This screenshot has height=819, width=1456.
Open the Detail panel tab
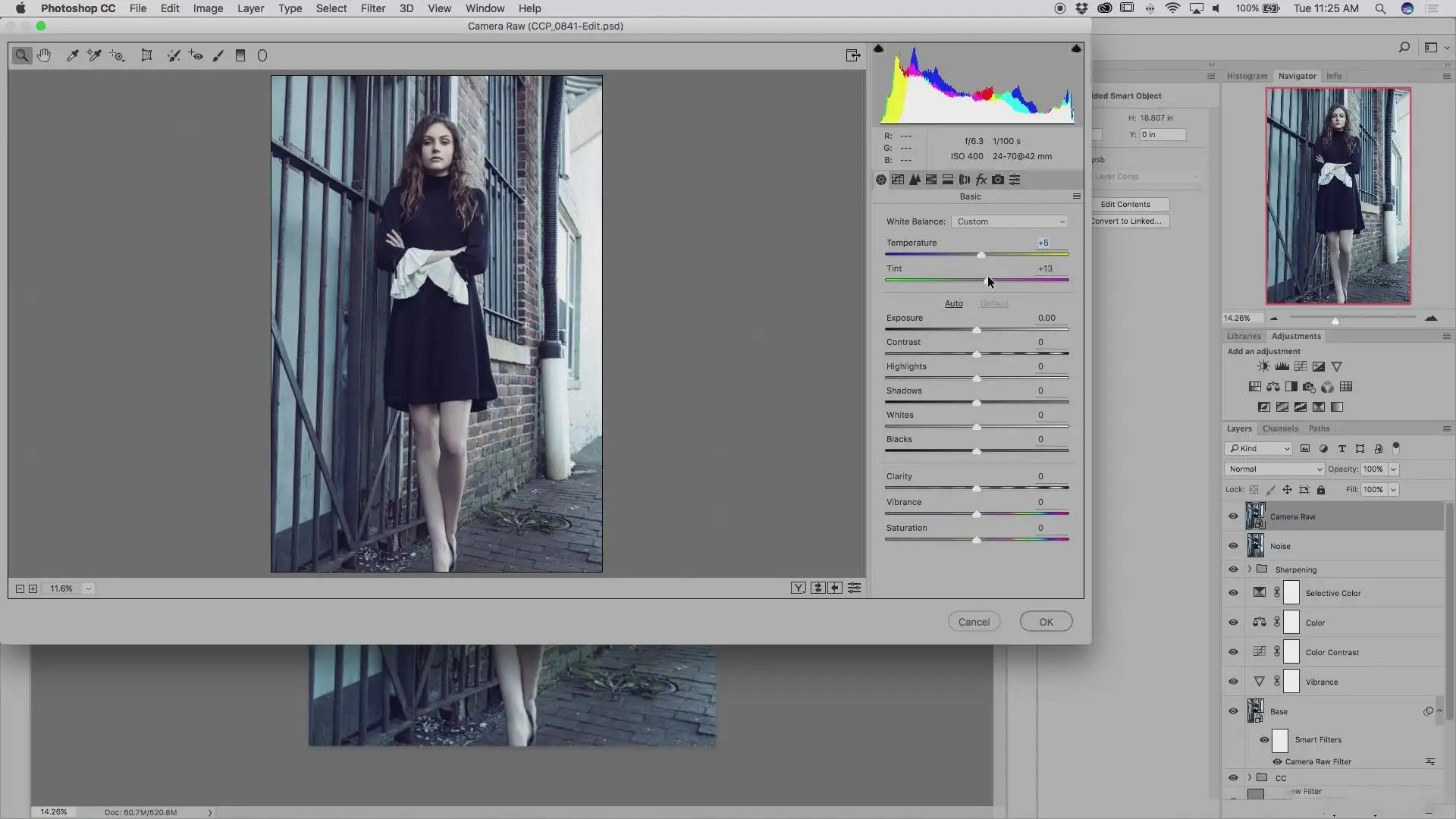point(915,180)
